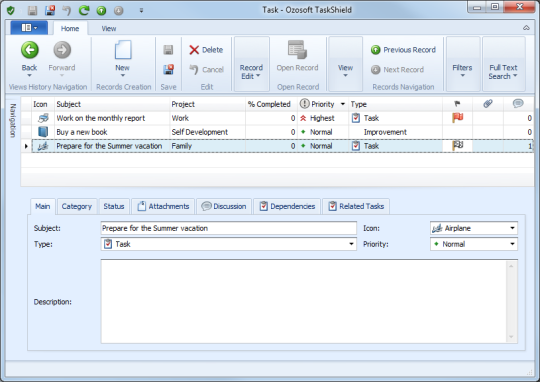The image size is (540, 382).
Task: Open the Category tab
Action: pos(77,206)
